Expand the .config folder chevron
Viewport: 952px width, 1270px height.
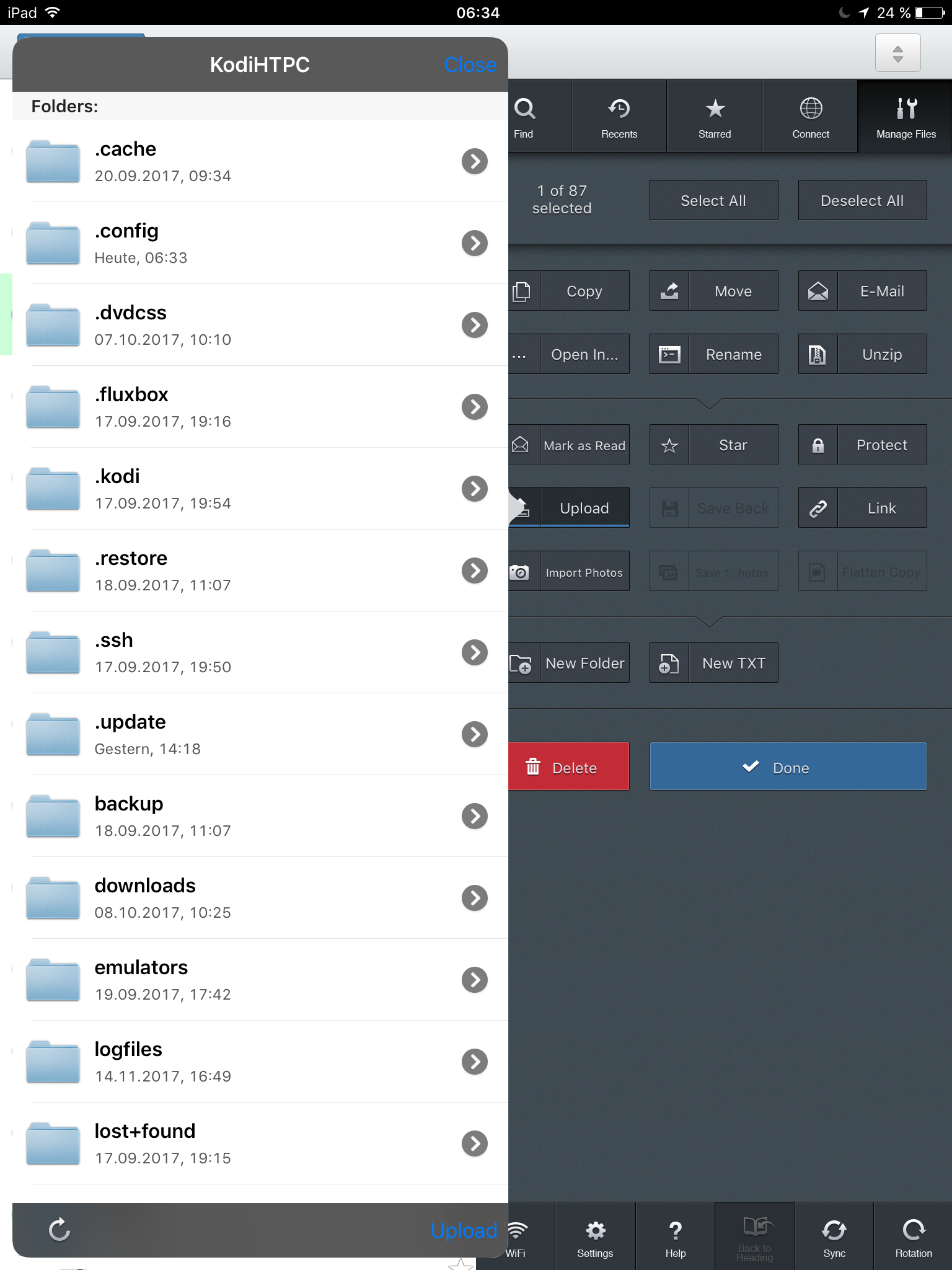pyautogui.click(x=475, y=243)
